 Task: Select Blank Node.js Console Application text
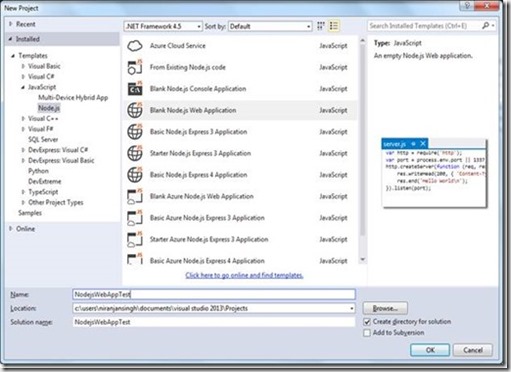(198, 89)
